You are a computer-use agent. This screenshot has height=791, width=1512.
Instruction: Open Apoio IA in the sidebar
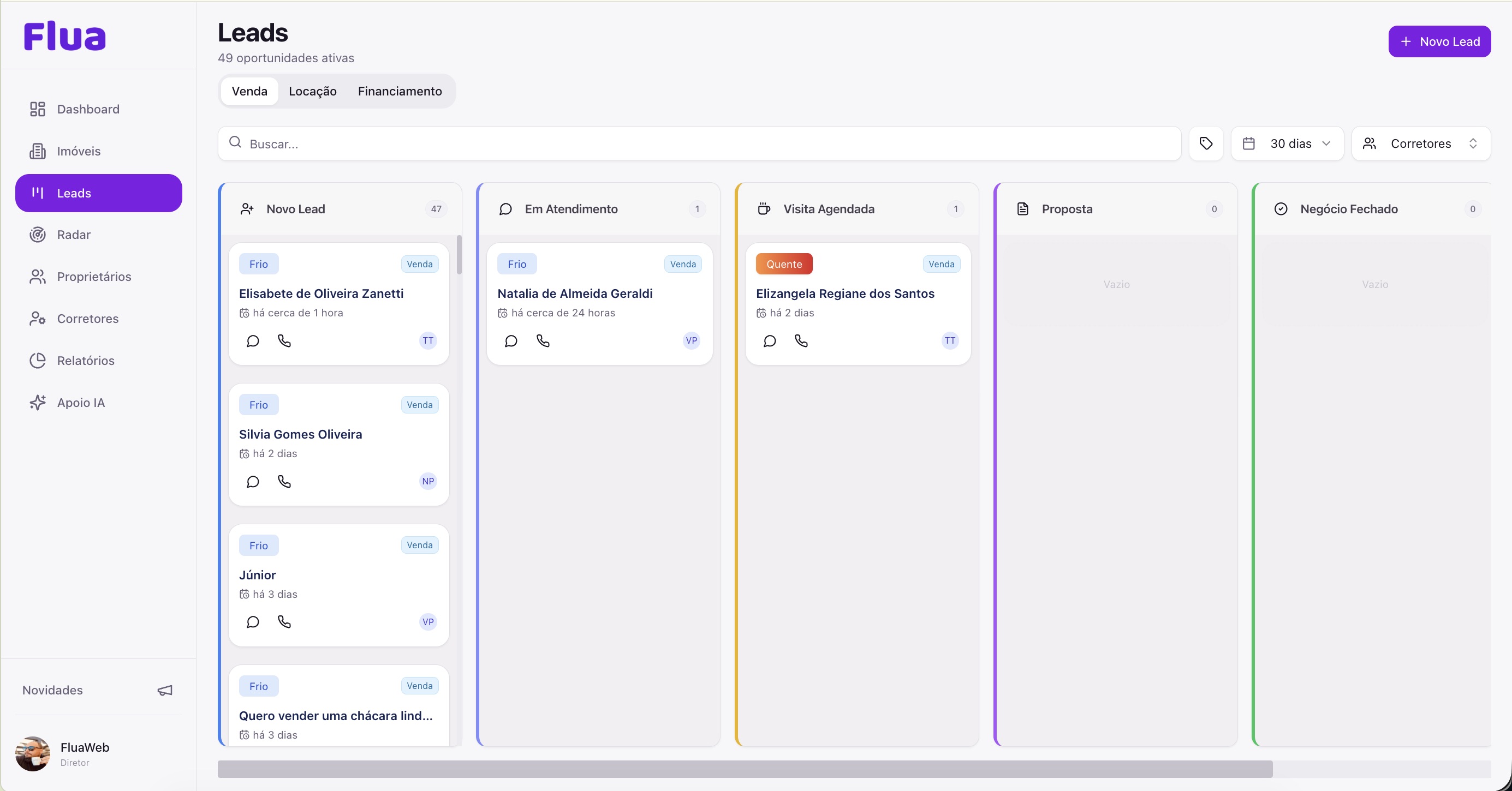point(99,403)
